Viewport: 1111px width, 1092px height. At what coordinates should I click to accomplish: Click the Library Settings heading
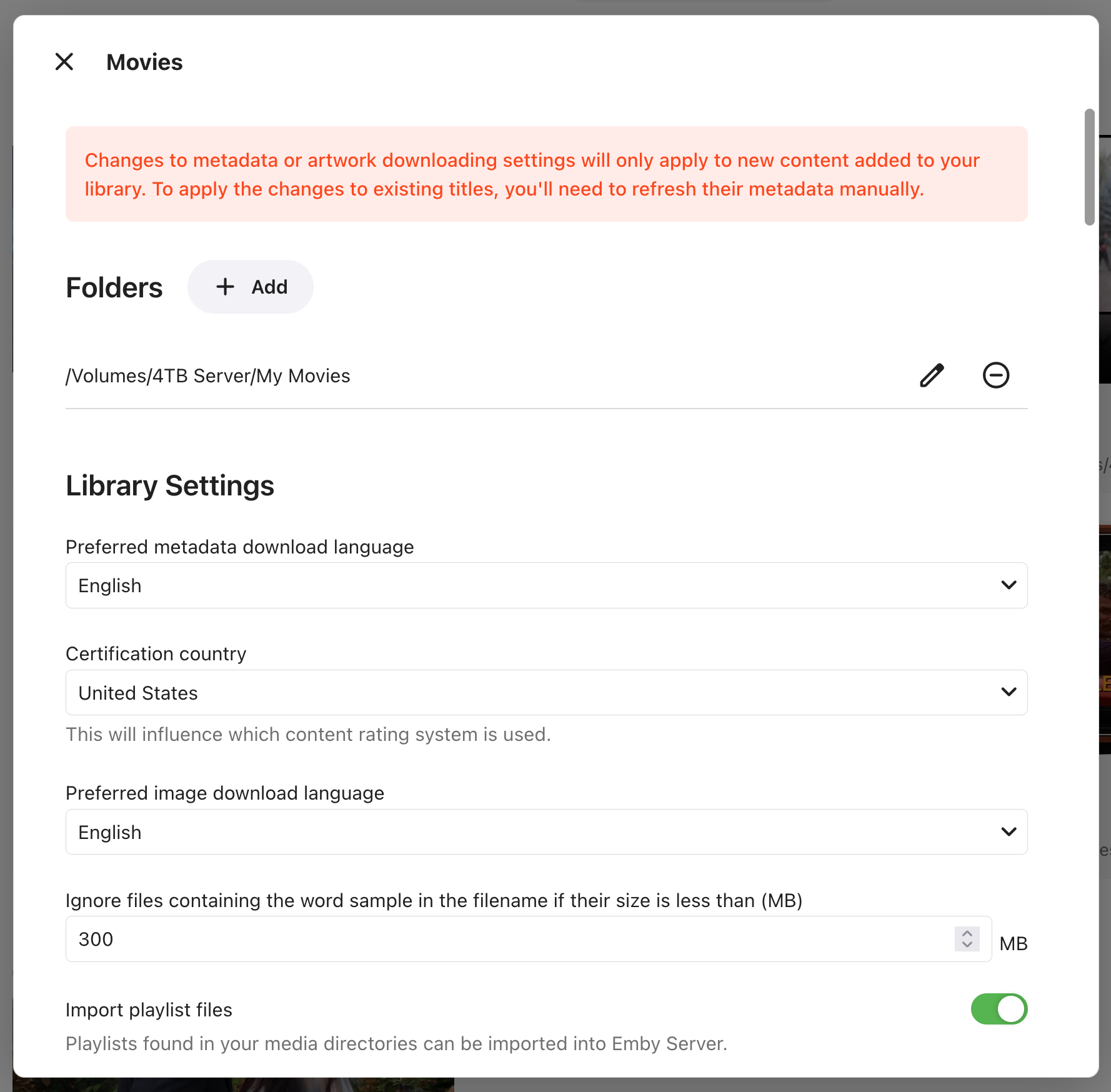click(x=170, y=485)
